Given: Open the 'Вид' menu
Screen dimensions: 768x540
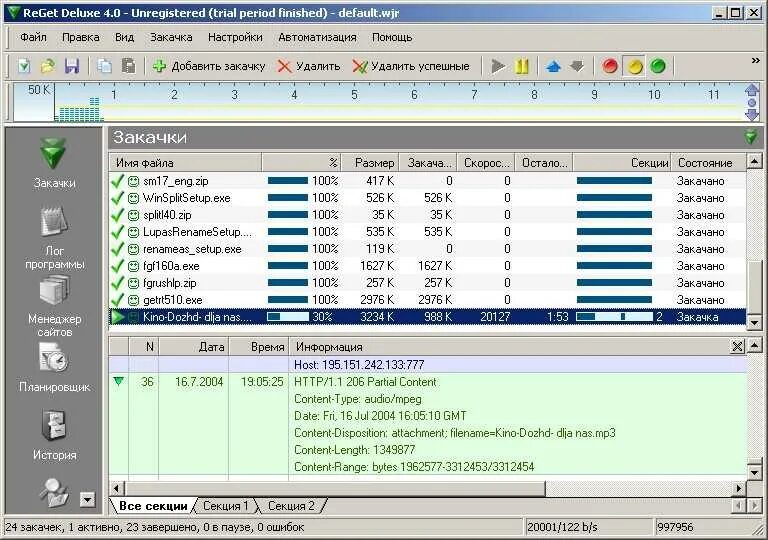Looking at the screenshot, I should coord(124,37).
